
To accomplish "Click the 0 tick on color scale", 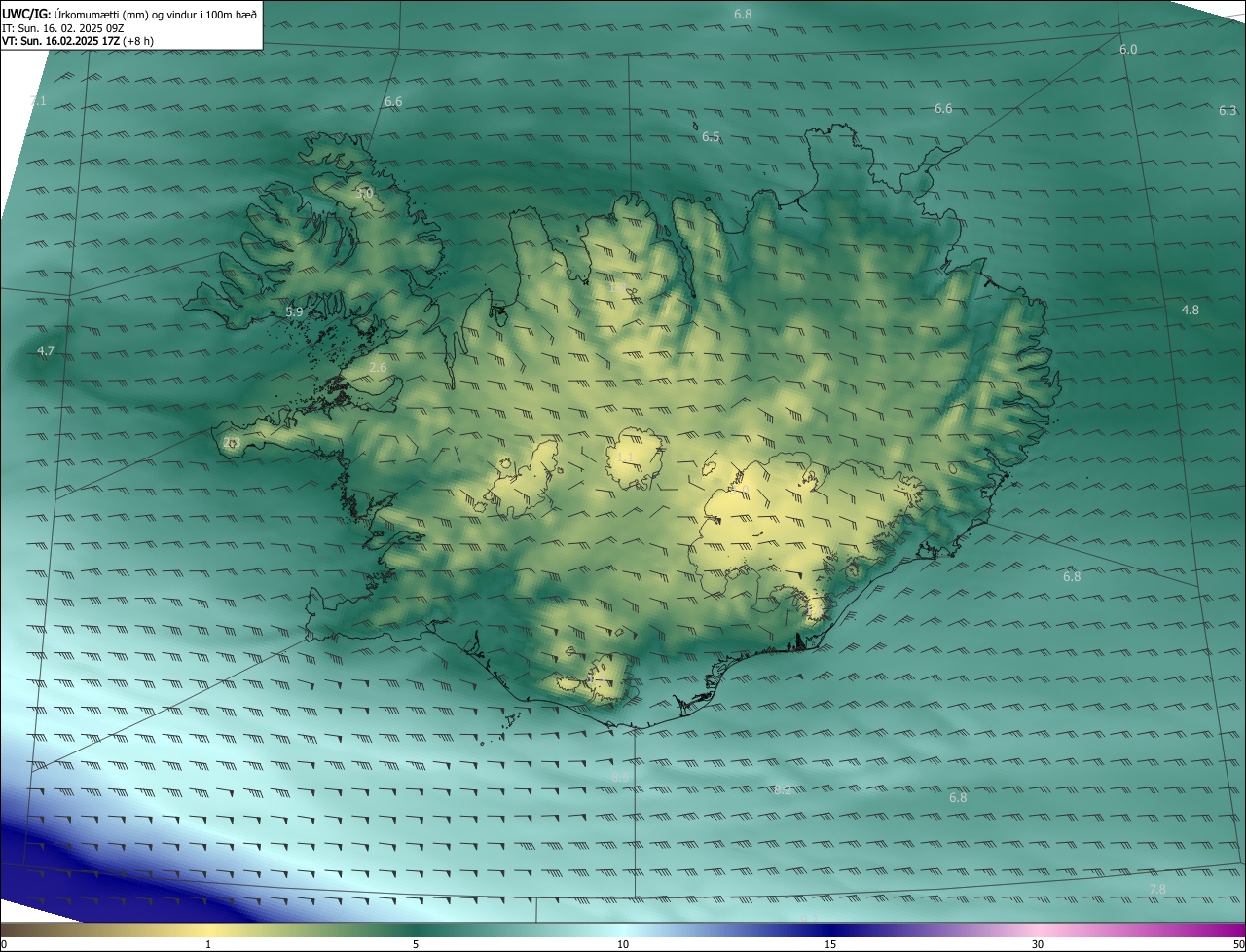I will [x=4, y=944].
